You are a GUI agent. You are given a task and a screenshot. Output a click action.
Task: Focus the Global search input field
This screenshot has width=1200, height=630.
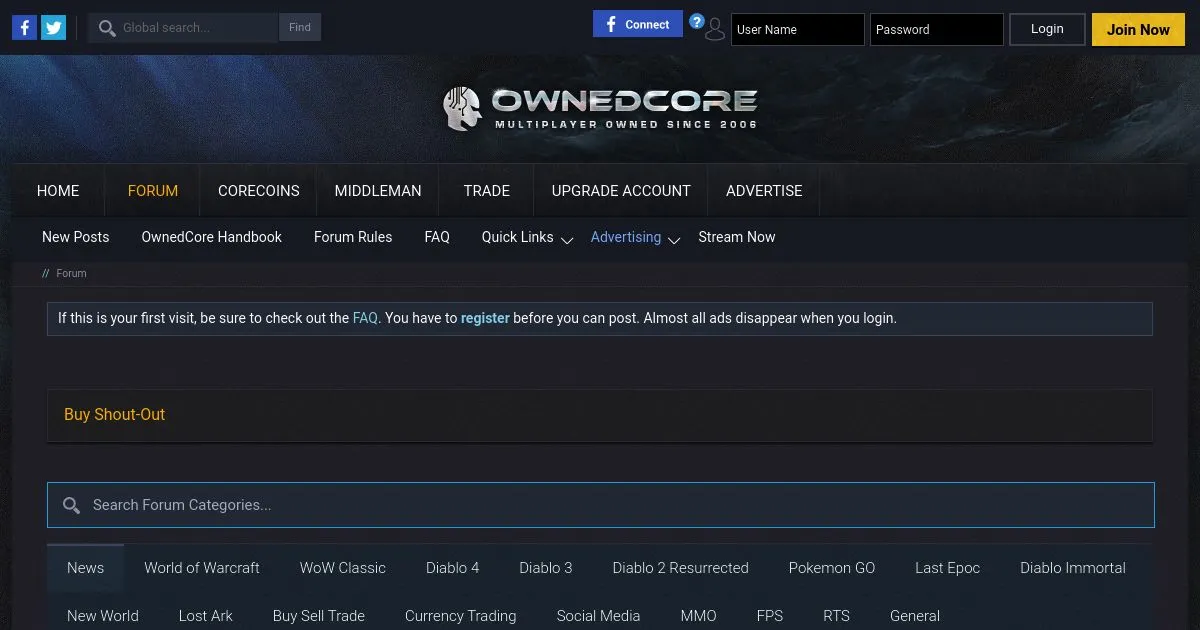point(197,28)
